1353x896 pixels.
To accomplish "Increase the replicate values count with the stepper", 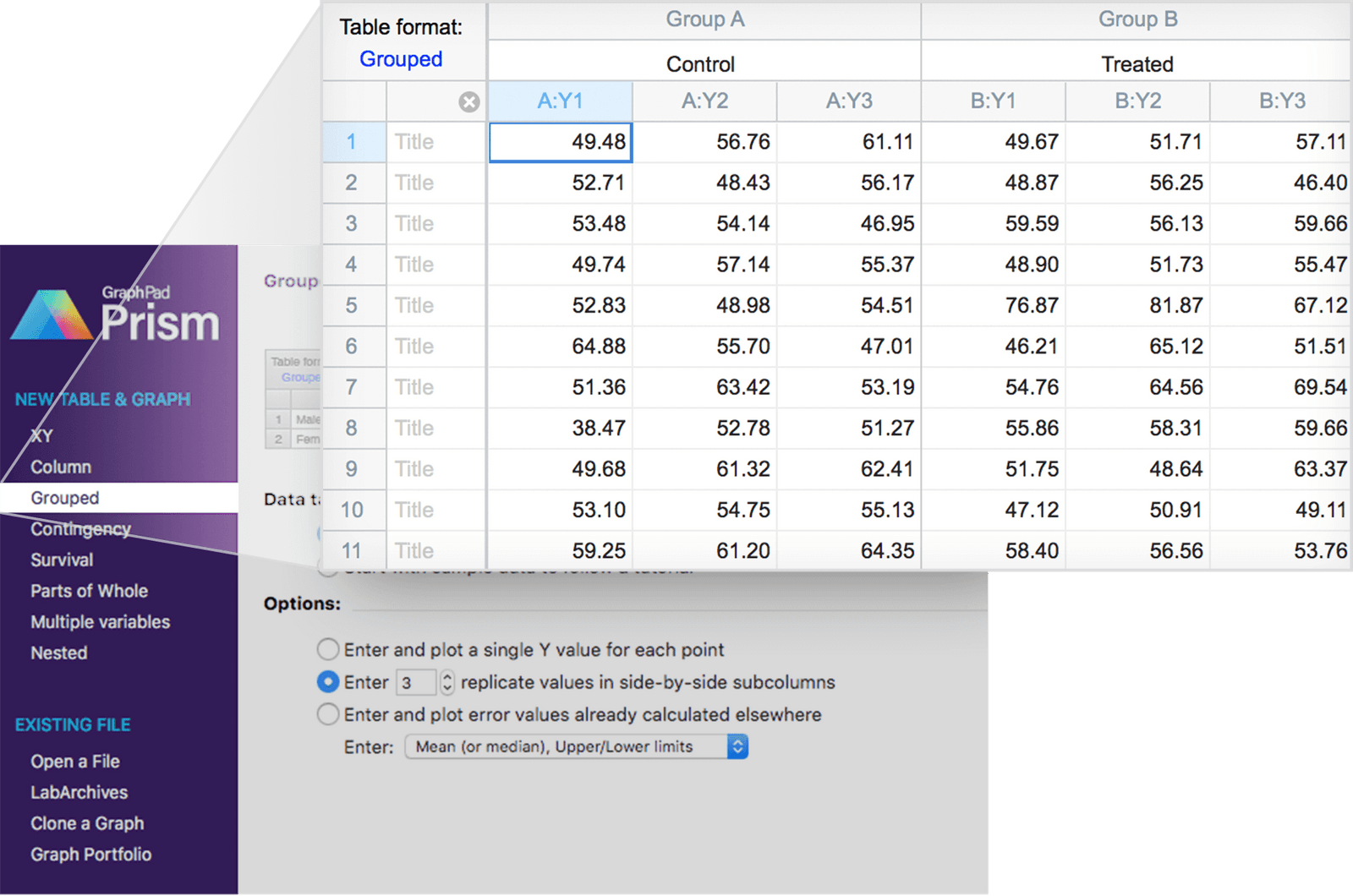I will (x=446, y=677).
